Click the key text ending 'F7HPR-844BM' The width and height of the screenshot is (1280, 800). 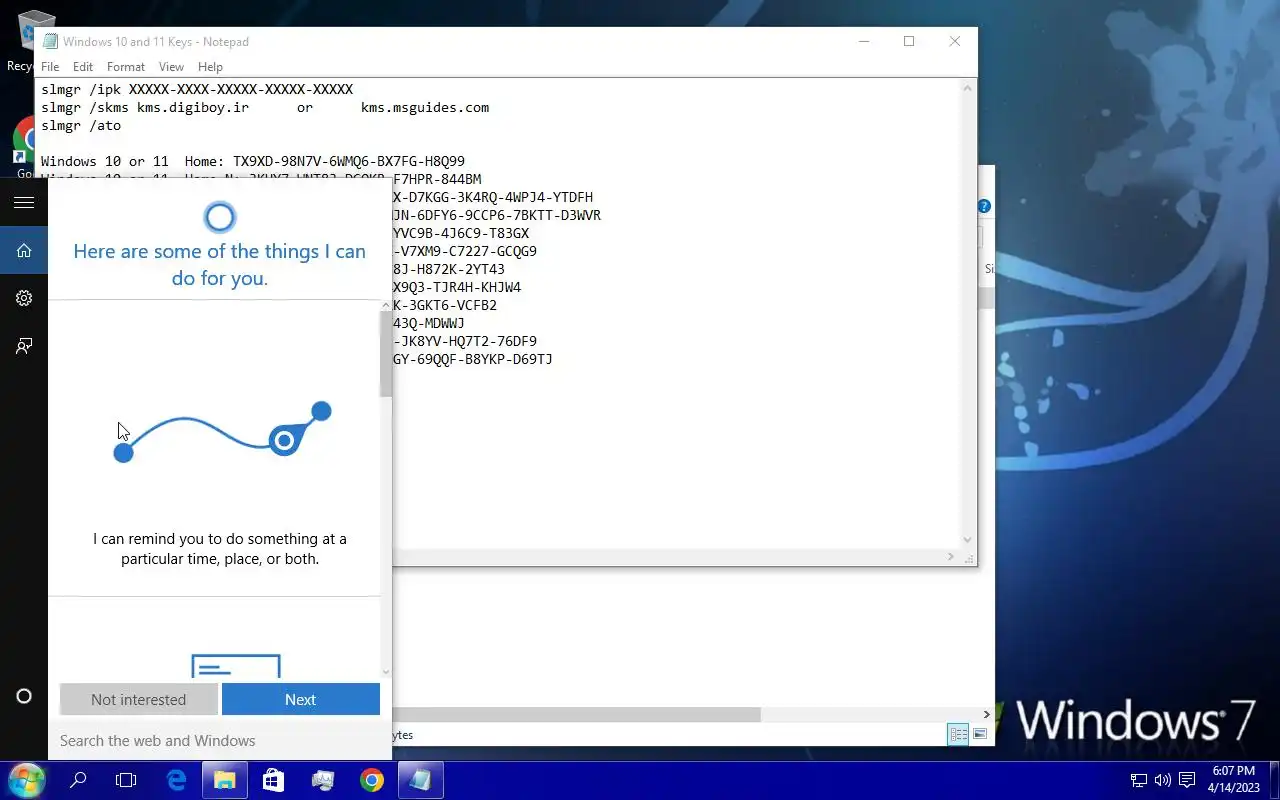[x=437, y=179]
